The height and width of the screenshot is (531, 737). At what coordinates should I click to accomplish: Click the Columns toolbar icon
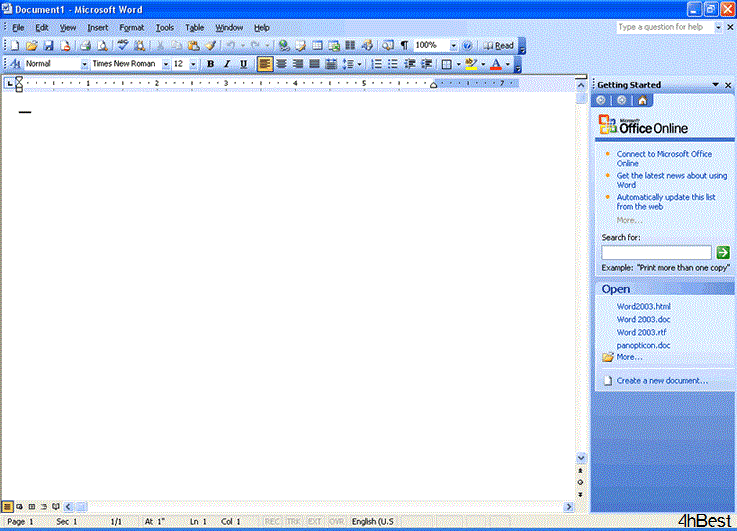(350, 46)
